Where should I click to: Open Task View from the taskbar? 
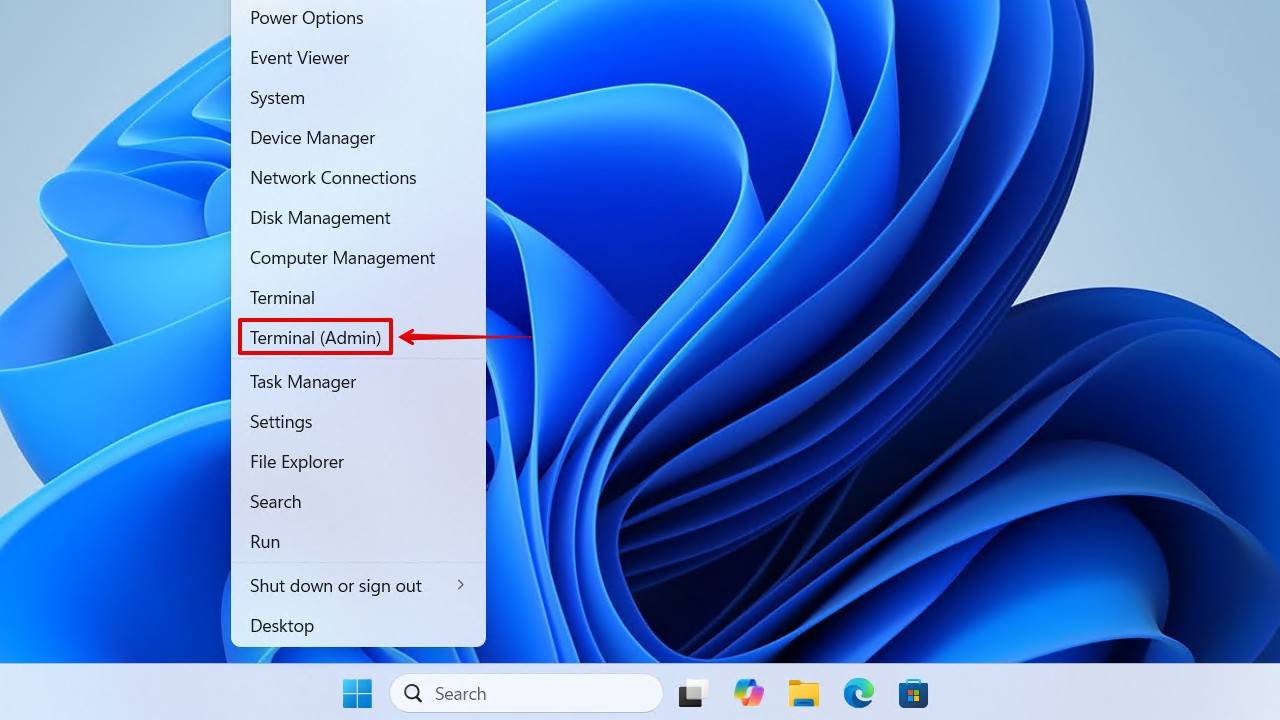click(x=694, y=693)
